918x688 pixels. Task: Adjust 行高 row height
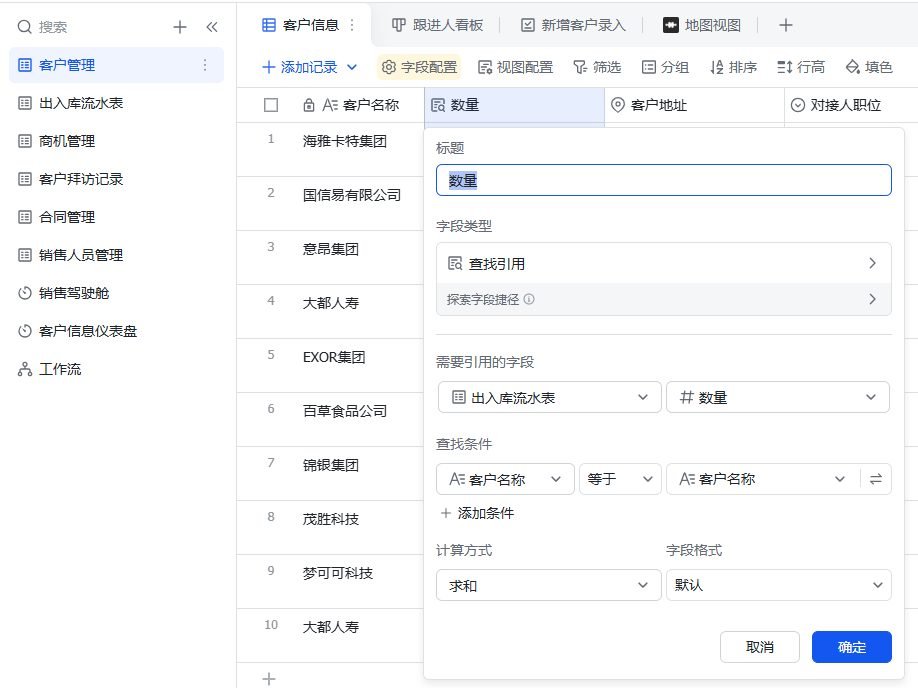[x=801, y=67]
